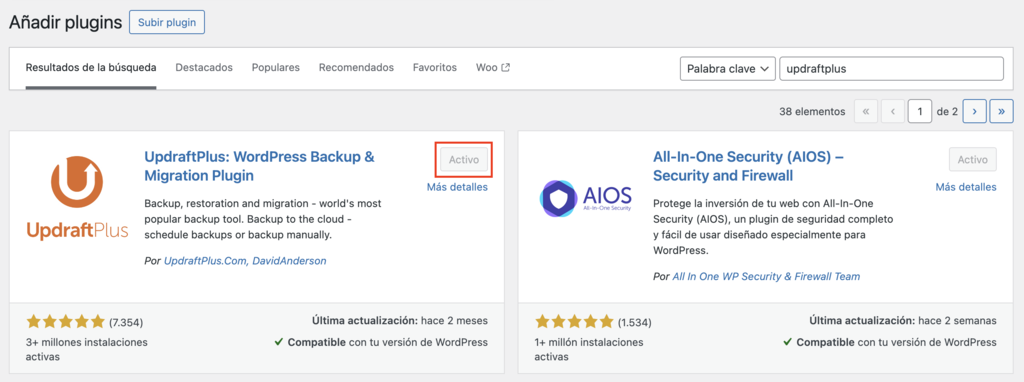
Task: Click the 38 elementos count text
Action: (812, 112)
